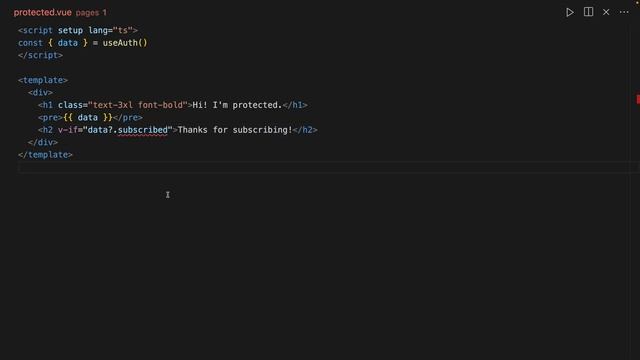This screenshot has width=640, height=360.
Task: Click 'useAuth()' in the script block
Action: point(125,43)
